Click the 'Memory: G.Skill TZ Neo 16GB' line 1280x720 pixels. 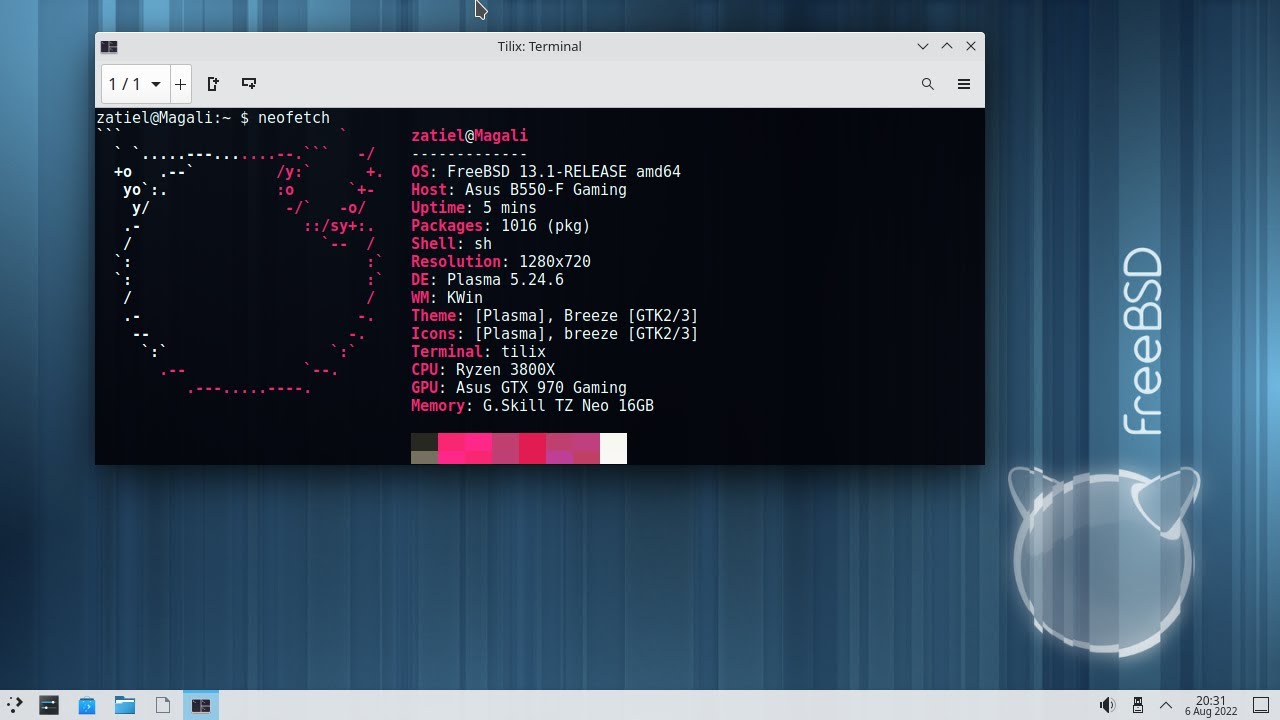coord(532,406)
